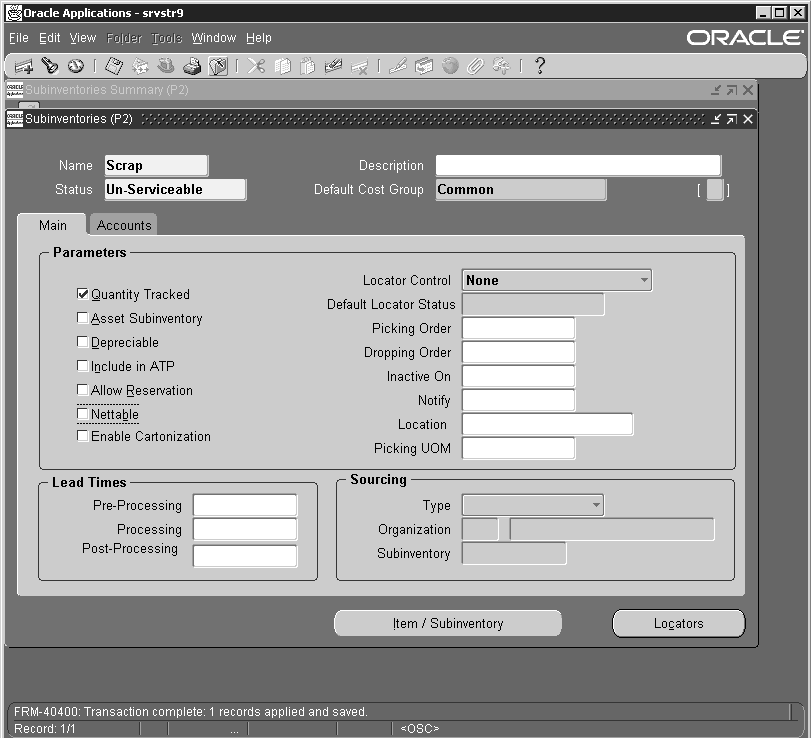
Task: Tick the Depreciable checkbox
Action: [82, 342]
